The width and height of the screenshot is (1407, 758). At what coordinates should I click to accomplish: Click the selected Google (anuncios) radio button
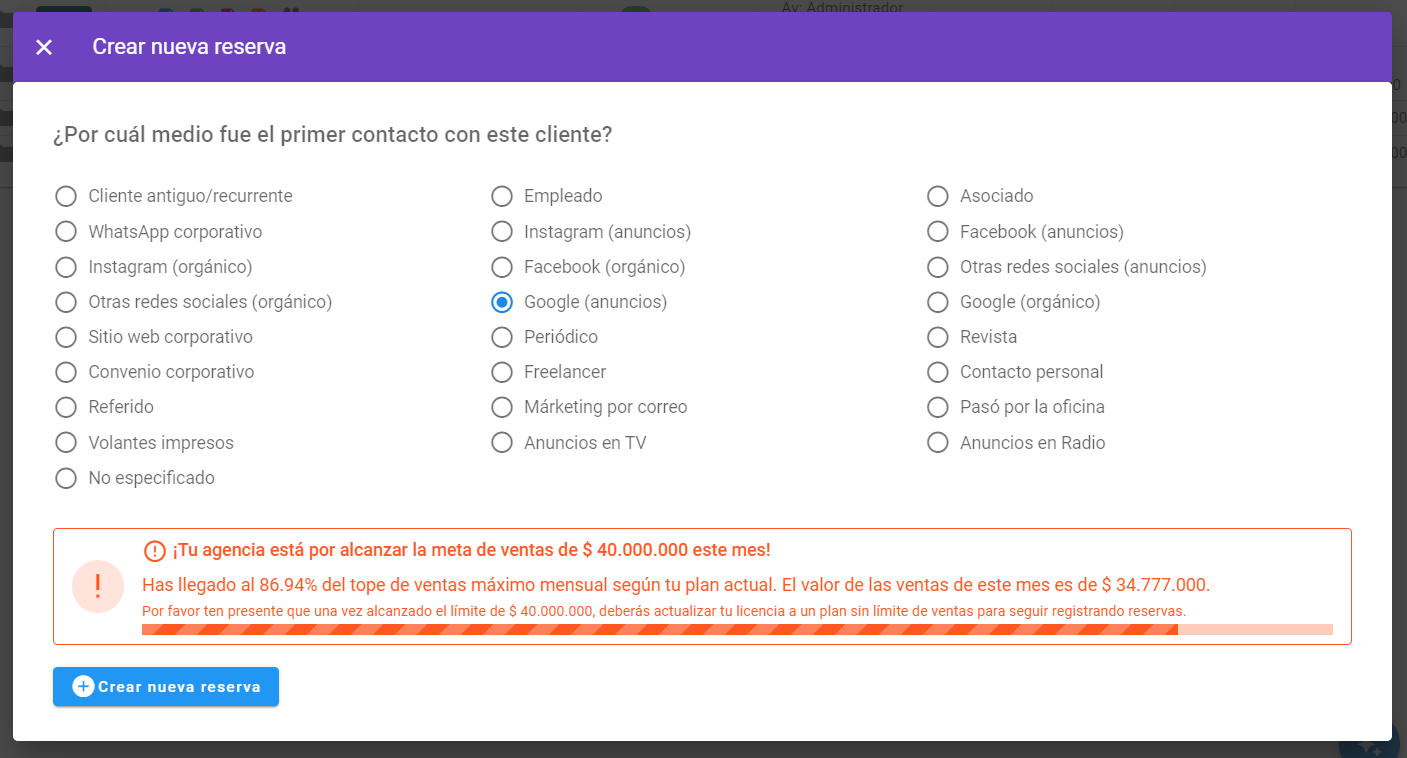click(502, 302)
